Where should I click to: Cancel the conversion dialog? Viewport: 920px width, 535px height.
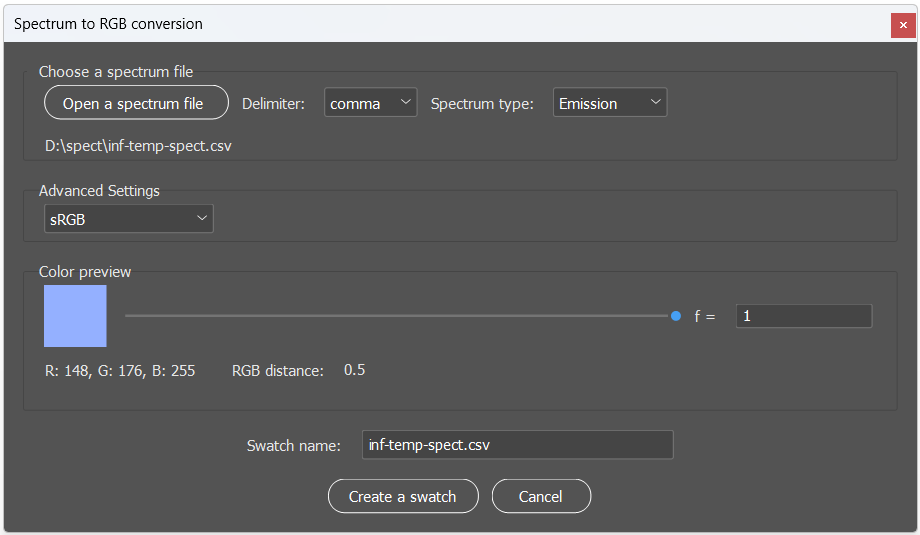541,496
